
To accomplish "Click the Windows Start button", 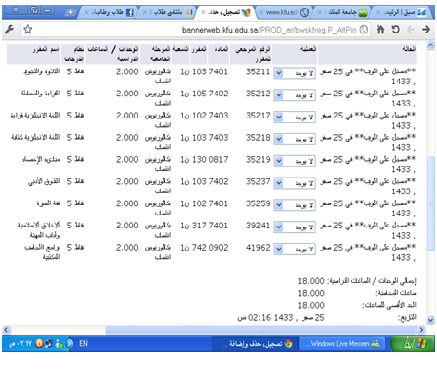I will click(413, 344).
